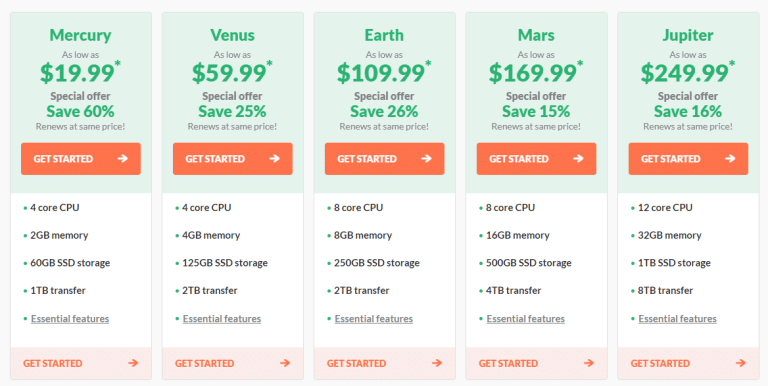Open Essential features link under Jupiter

[x=677, y=319]
